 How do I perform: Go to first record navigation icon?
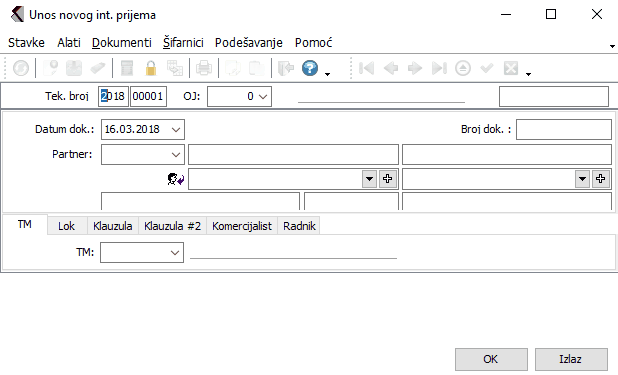pos(367,68)
